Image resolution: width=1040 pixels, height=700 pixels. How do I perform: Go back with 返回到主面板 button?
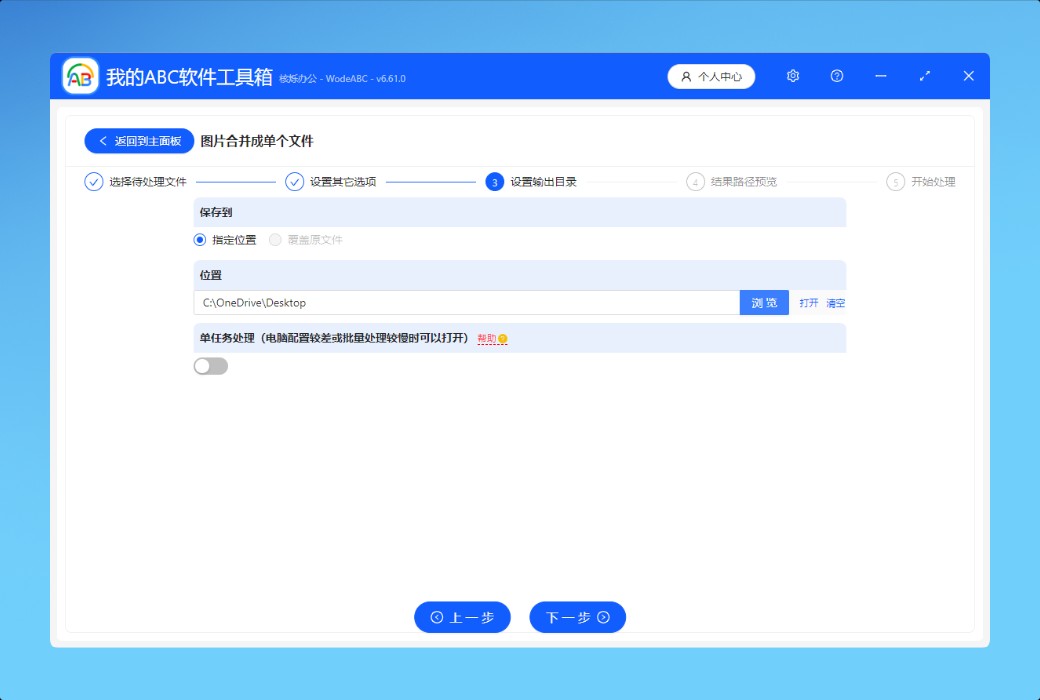click(139, 141)
